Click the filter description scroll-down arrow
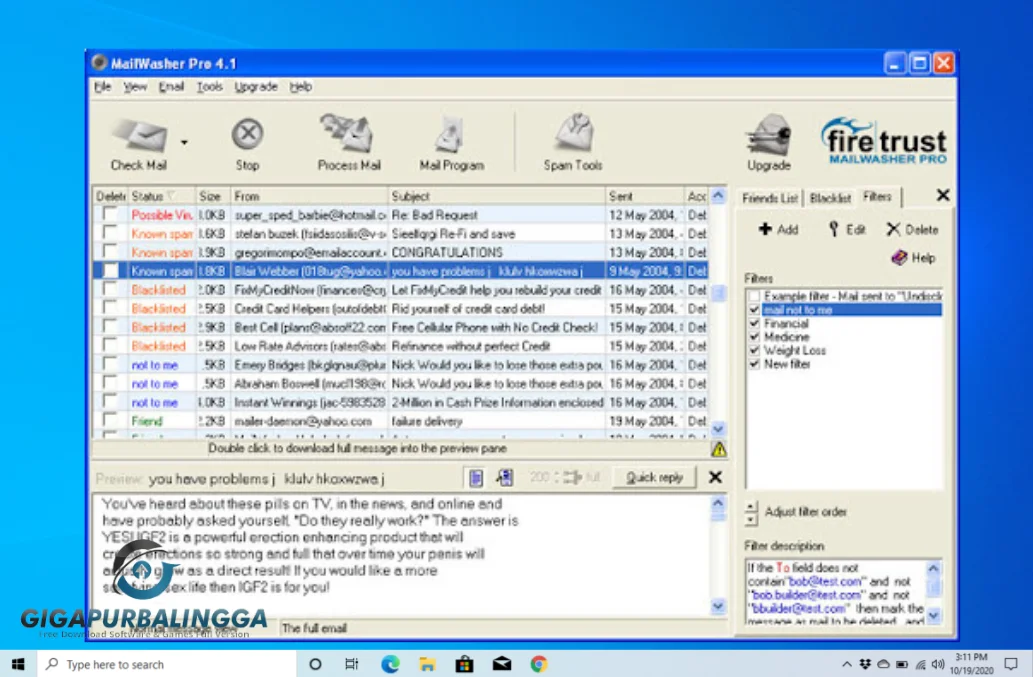This screenshot has height=677, width=1033. [x=934, y=616]
